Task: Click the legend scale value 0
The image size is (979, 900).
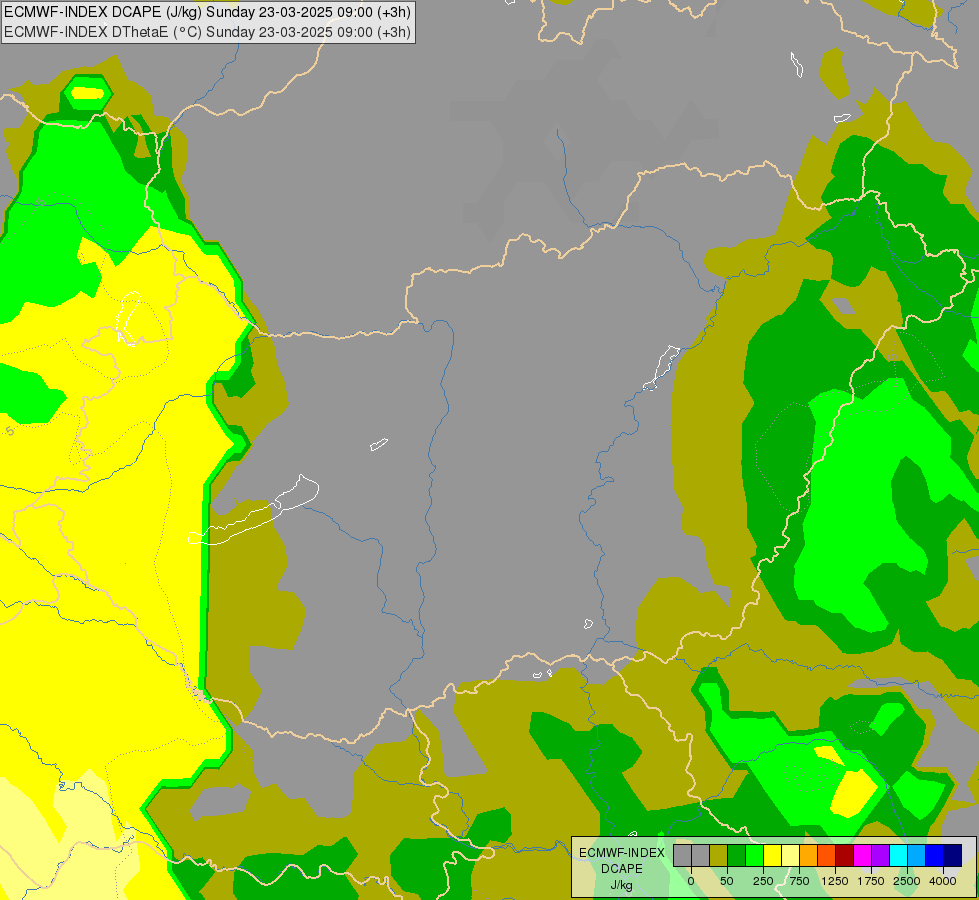Action: click(x=691, y=881)
